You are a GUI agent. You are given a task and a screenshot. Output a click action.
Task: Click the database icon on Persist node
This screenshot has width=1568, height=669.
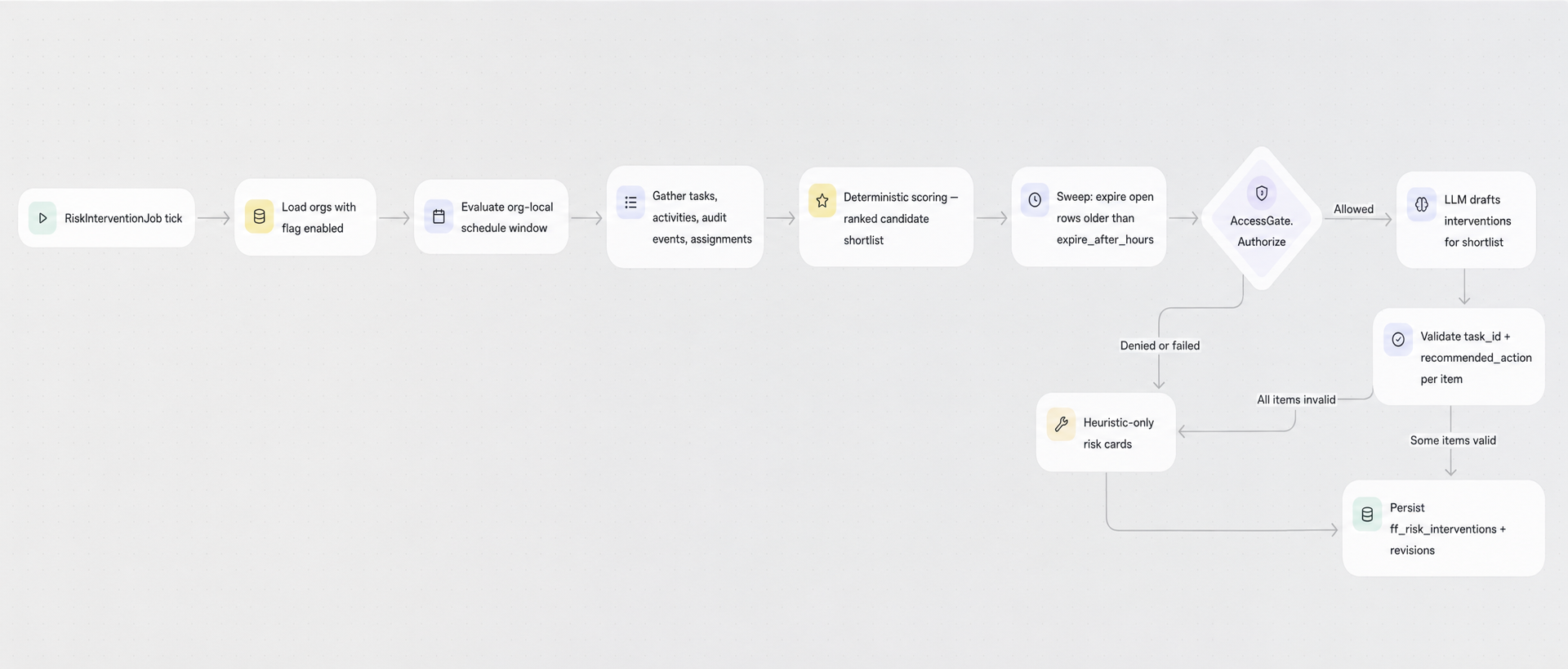[x=1367, y=515]
